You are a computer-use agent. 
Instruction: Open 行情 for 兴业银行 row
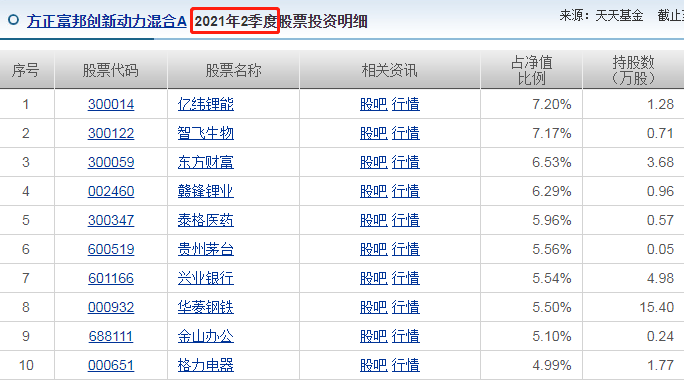click(406, 278)
